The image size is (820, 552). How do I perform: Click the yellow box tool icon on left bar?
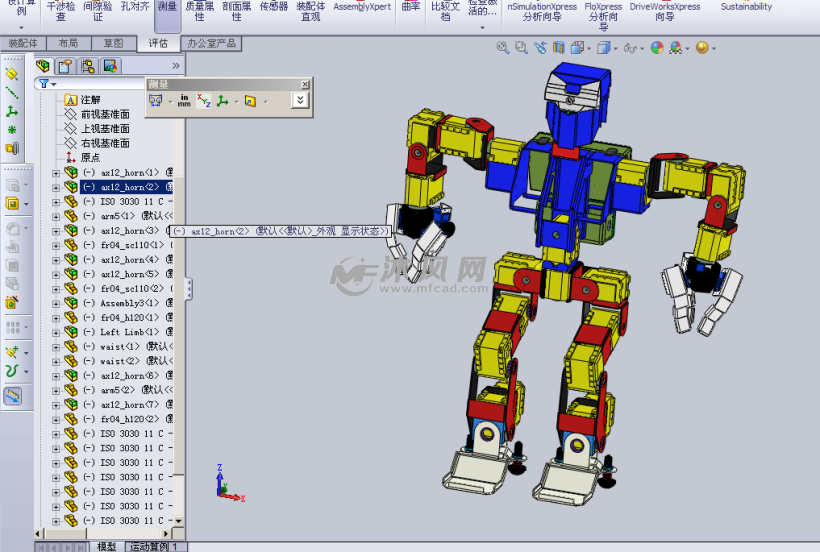[12, 203]
